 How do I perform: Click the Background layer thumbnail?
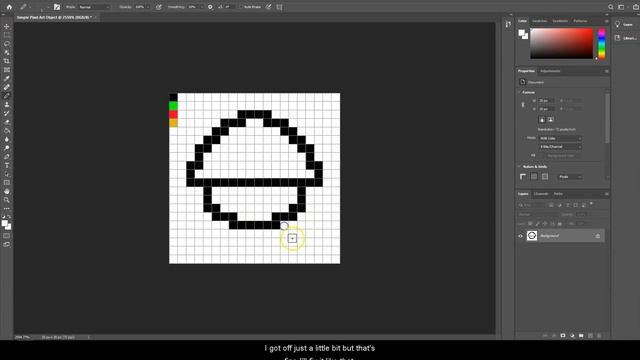pos(532,236)
